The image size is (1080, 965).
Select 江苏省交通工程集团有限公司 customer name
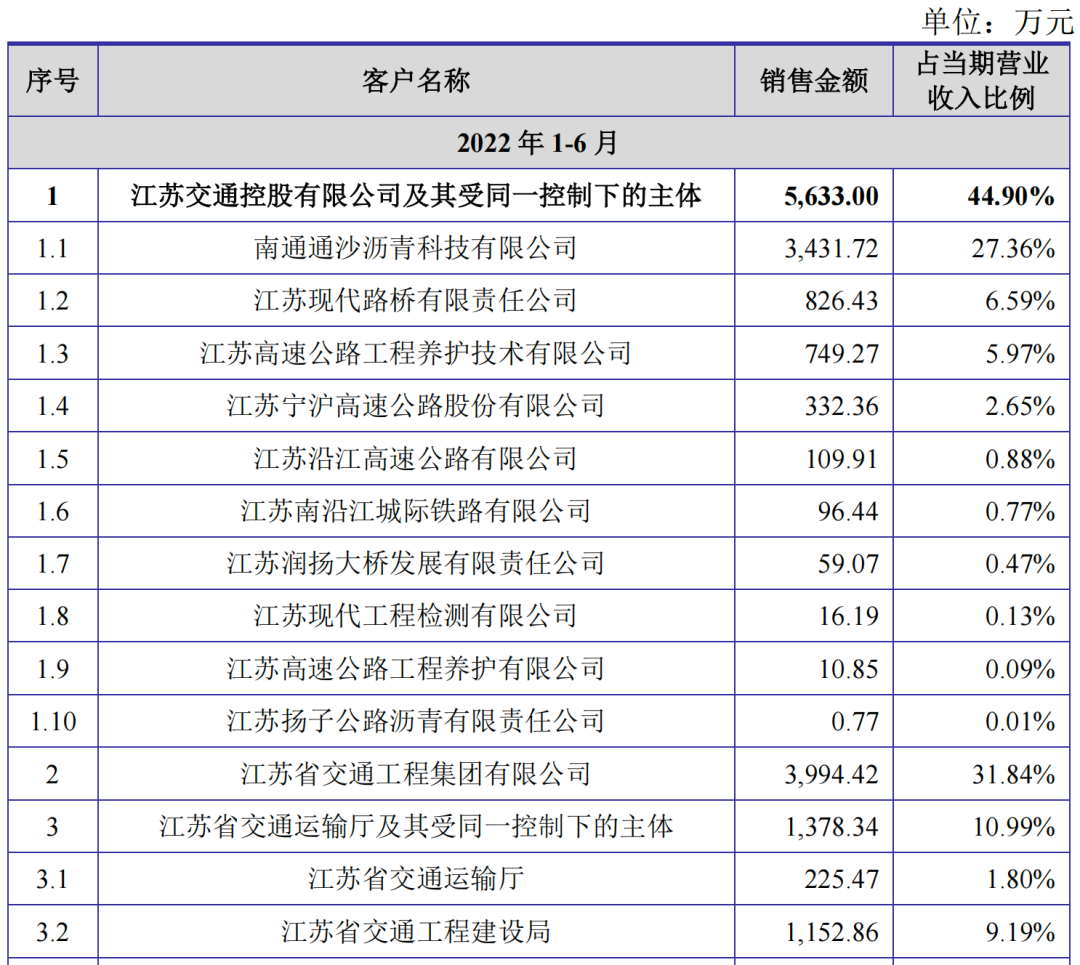pos(416,774)
